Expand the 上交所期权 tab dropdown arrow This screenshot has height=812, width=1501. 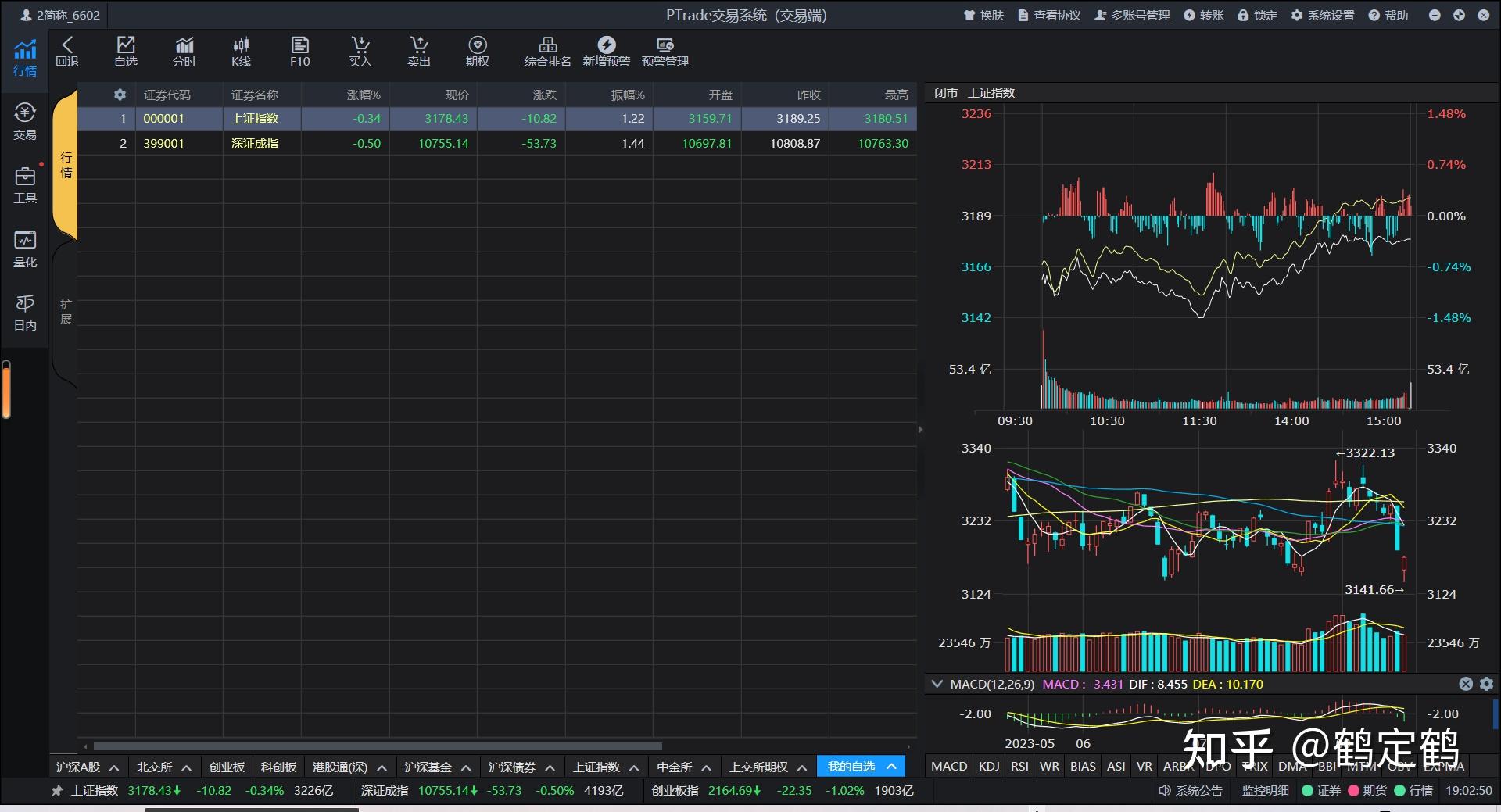tap(802, 767)
